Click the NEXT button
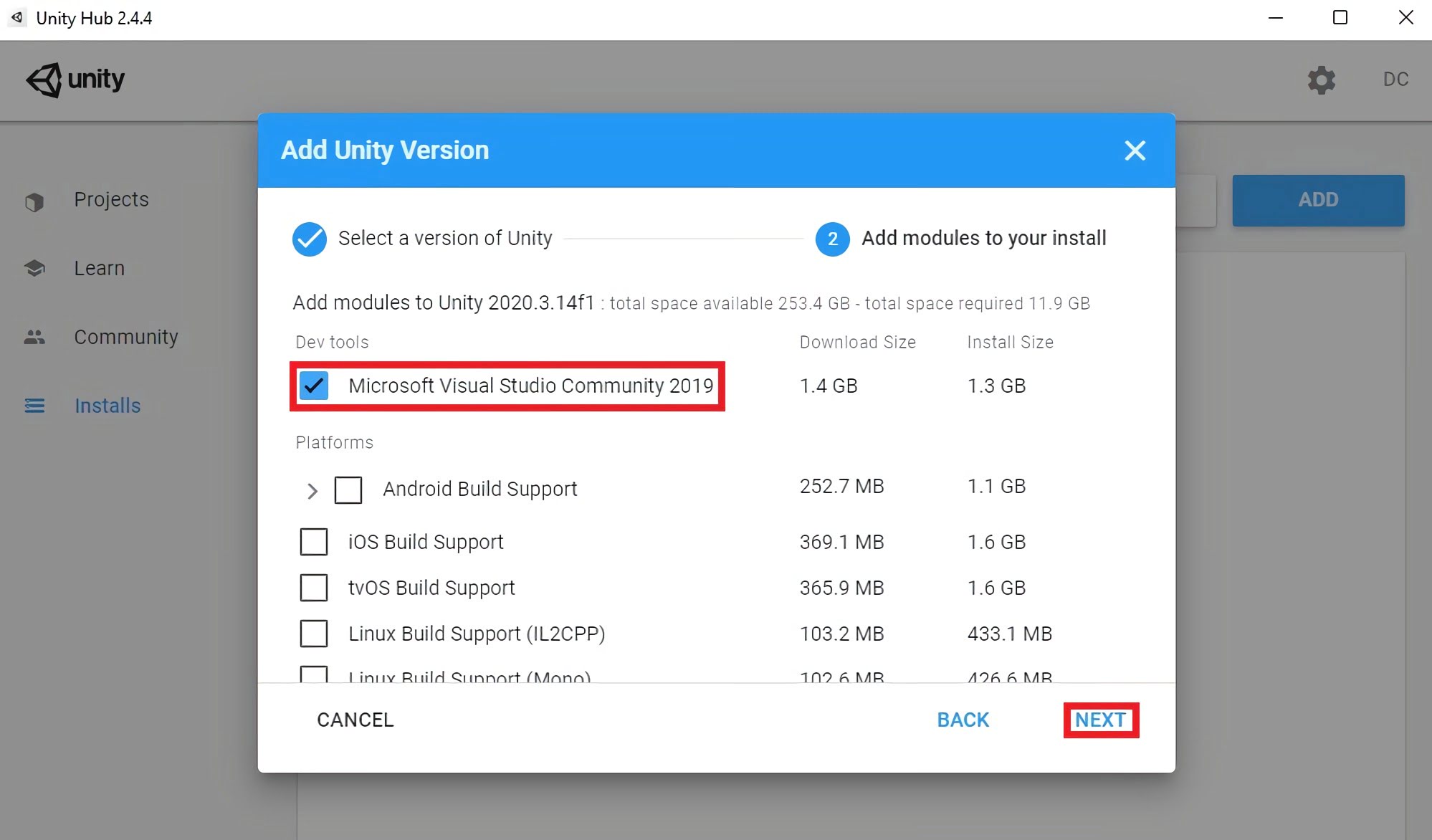Image resolution: width=1432 pixels, height=840 pixels. tap(1100, 719)
